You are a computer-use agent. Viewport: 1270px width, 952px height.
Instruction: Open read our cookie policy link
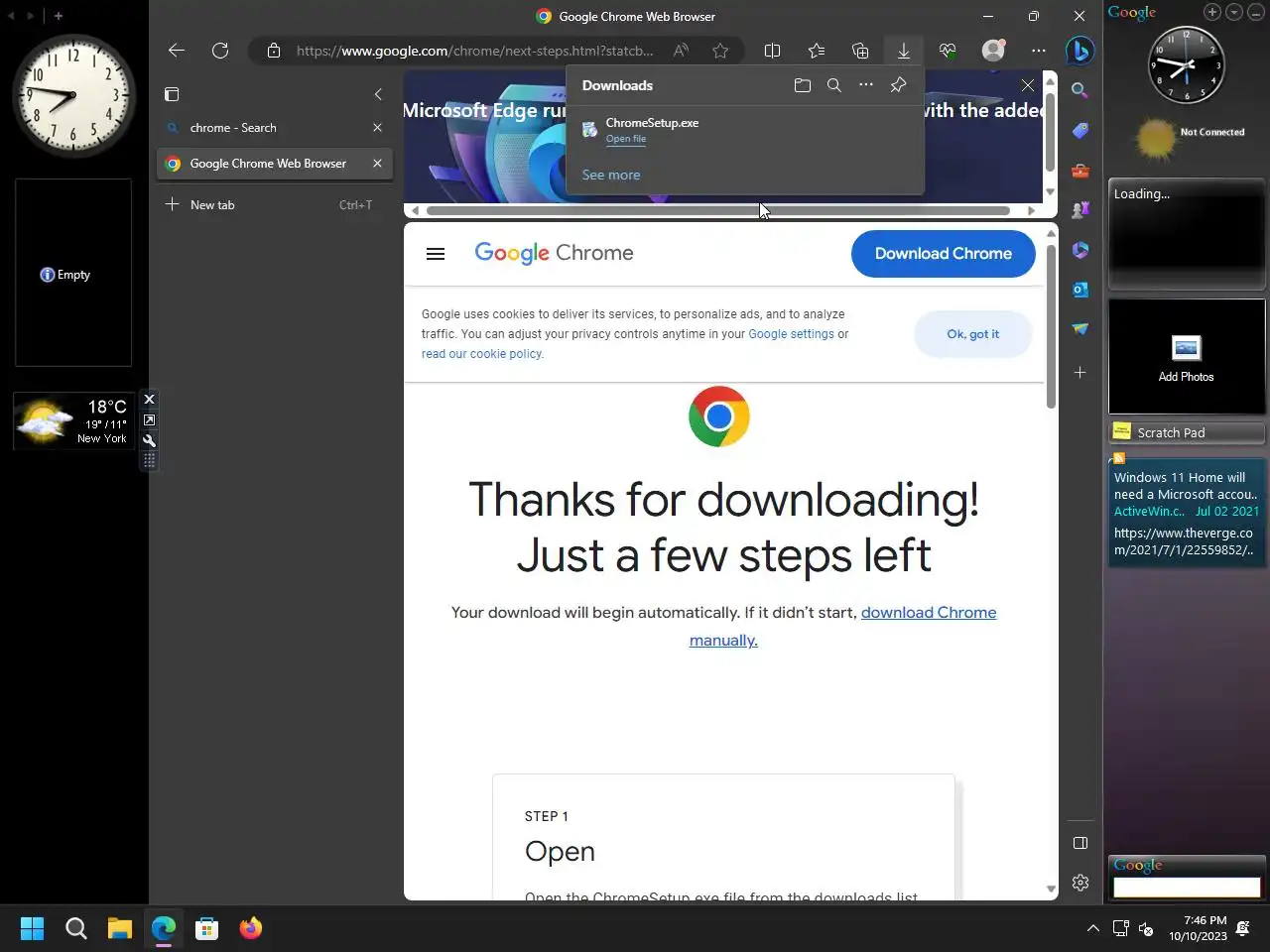(482, 354)
